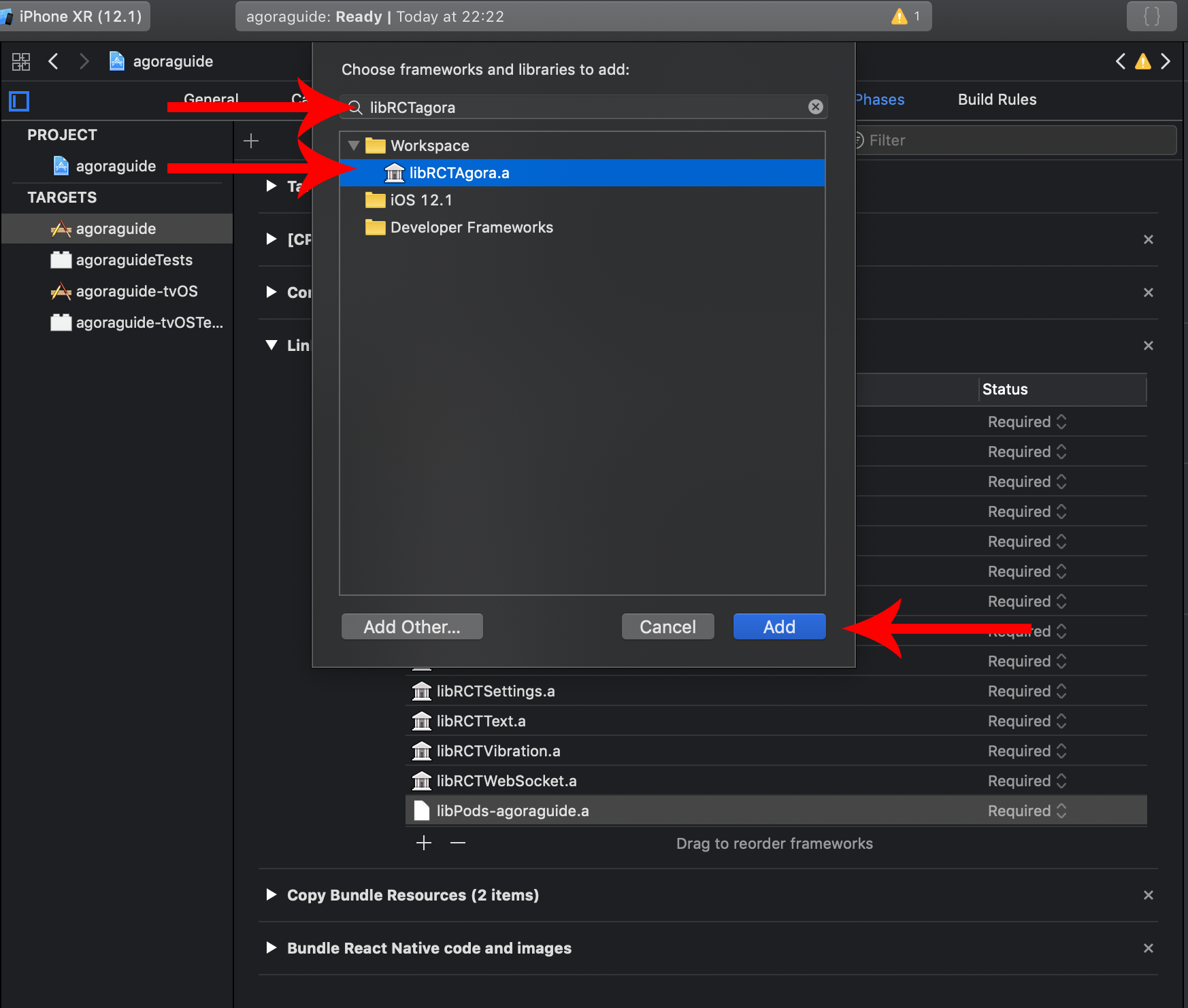Click the Add button in the dialog
The width and height of the screenshot is (1188, 1008).
pos(779,626)
